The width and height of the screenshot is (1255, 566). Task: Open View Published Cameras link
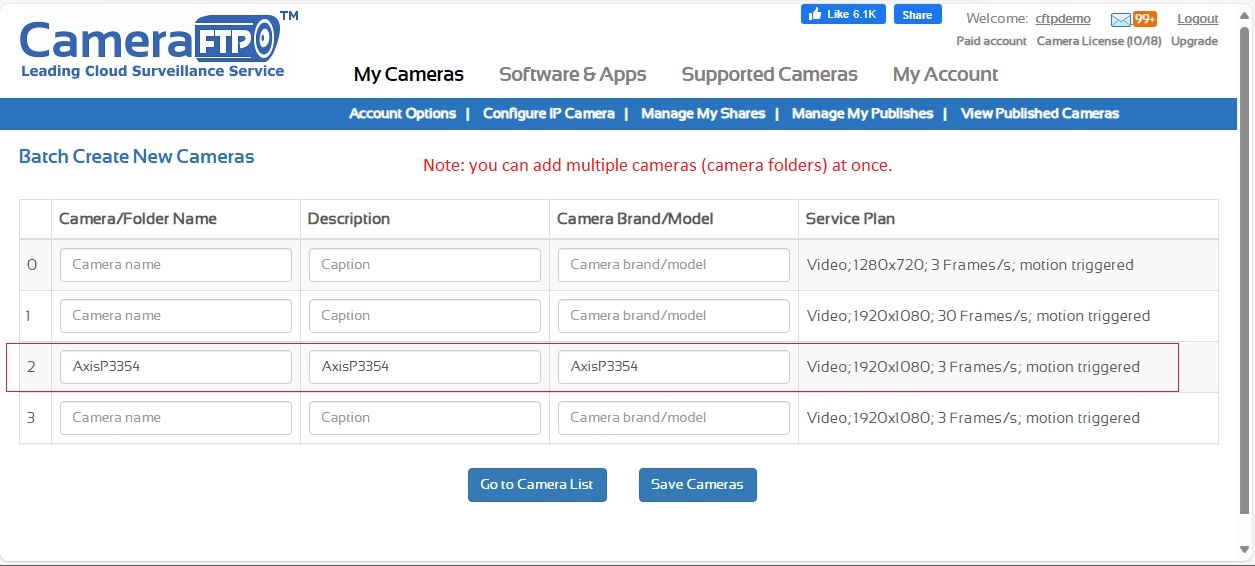pos(1039,114)
